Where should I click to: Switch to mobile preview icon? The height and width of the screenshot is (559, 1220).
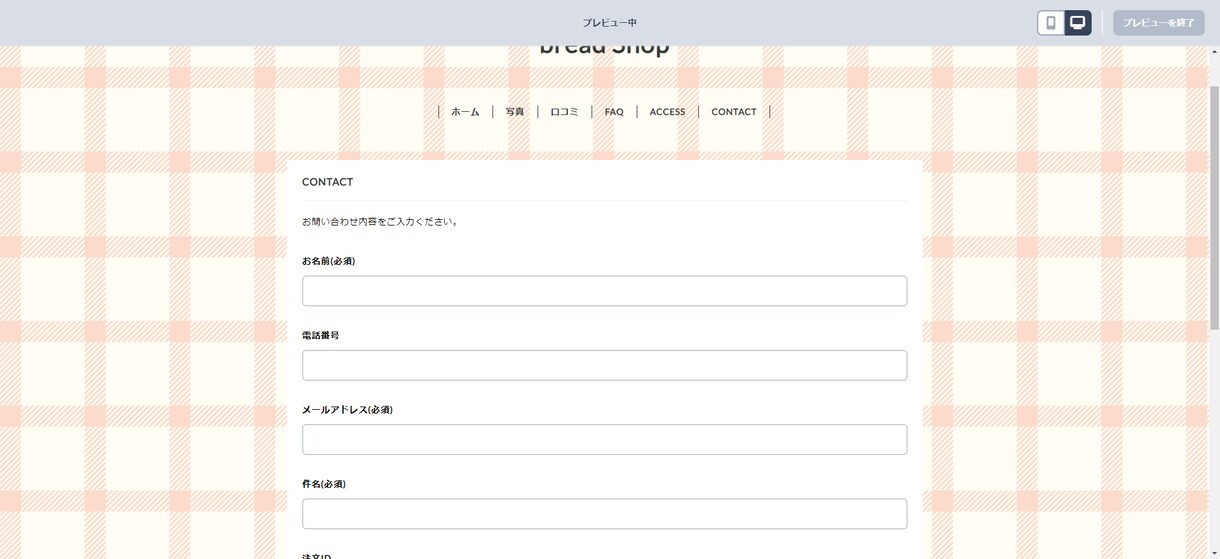[x=1051, y=23]
